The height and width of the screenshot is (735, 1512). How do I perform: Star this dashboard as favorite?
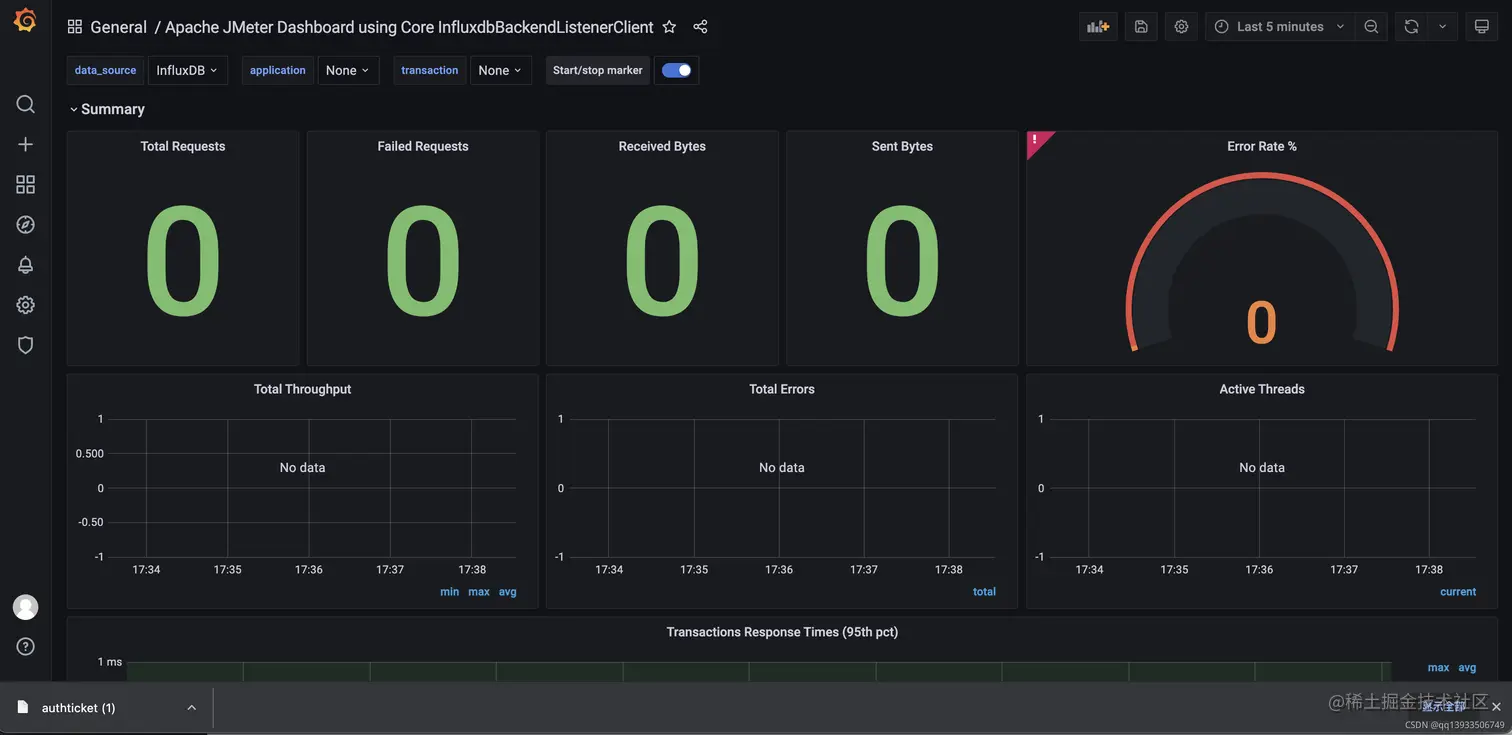669,27
